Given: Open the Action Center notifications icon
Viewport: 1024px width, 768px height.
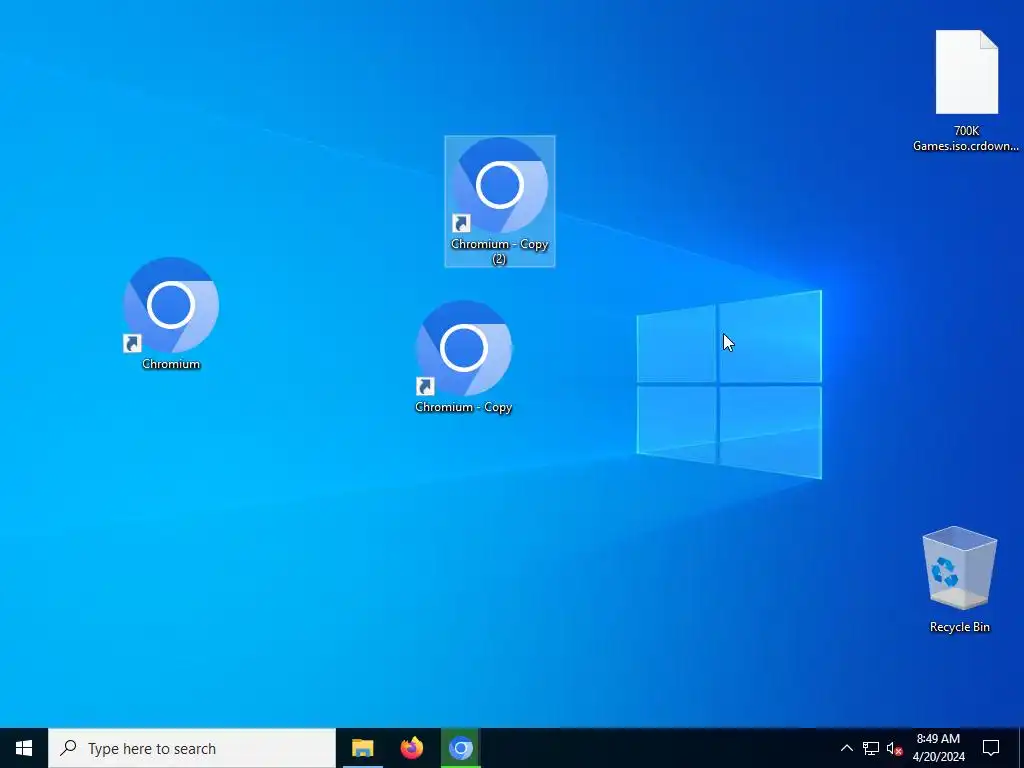Looking at the screenshot, I should (x=991, y=748).
